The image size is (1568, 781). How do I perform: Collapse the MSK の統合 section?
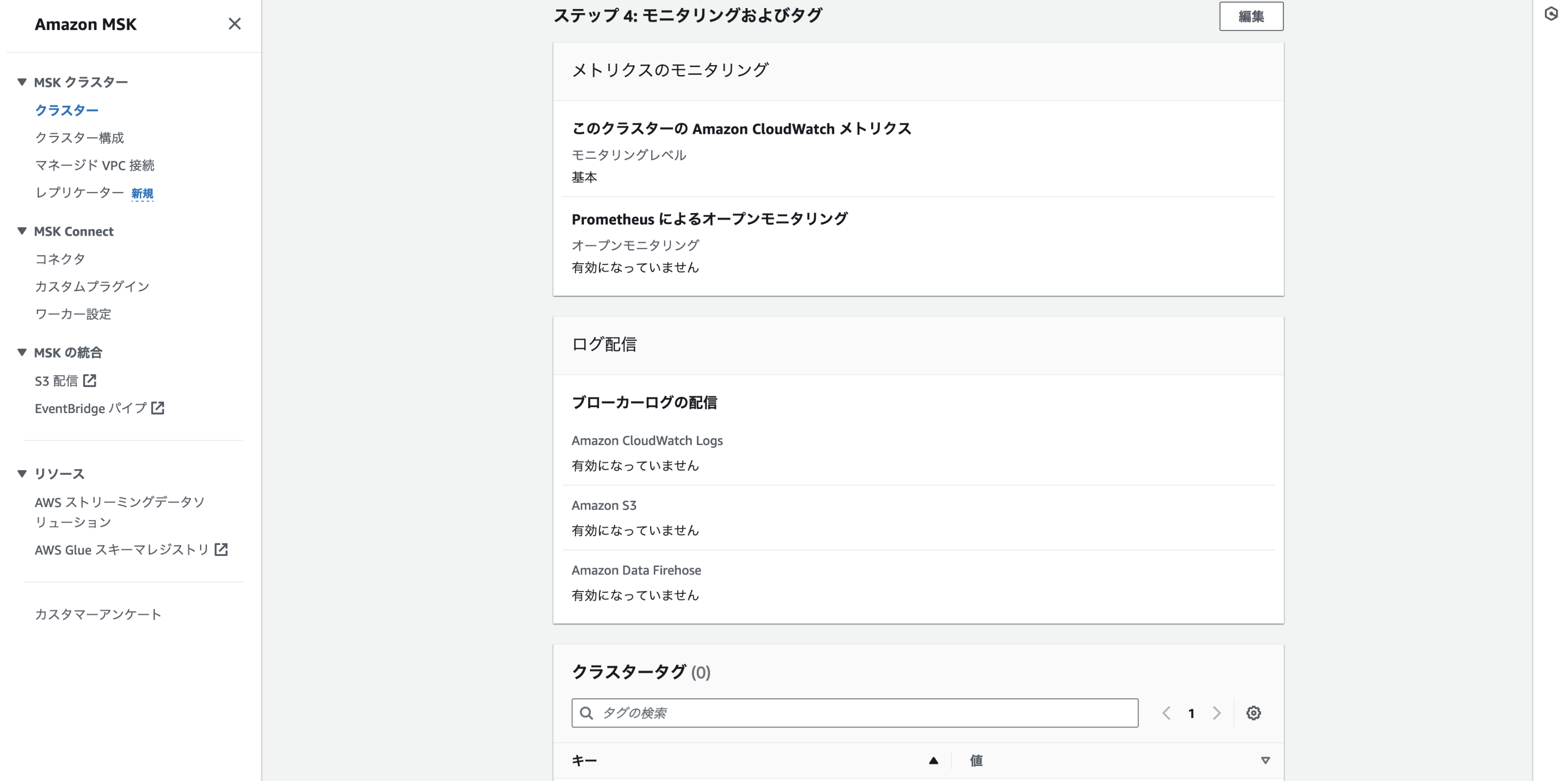22,352
